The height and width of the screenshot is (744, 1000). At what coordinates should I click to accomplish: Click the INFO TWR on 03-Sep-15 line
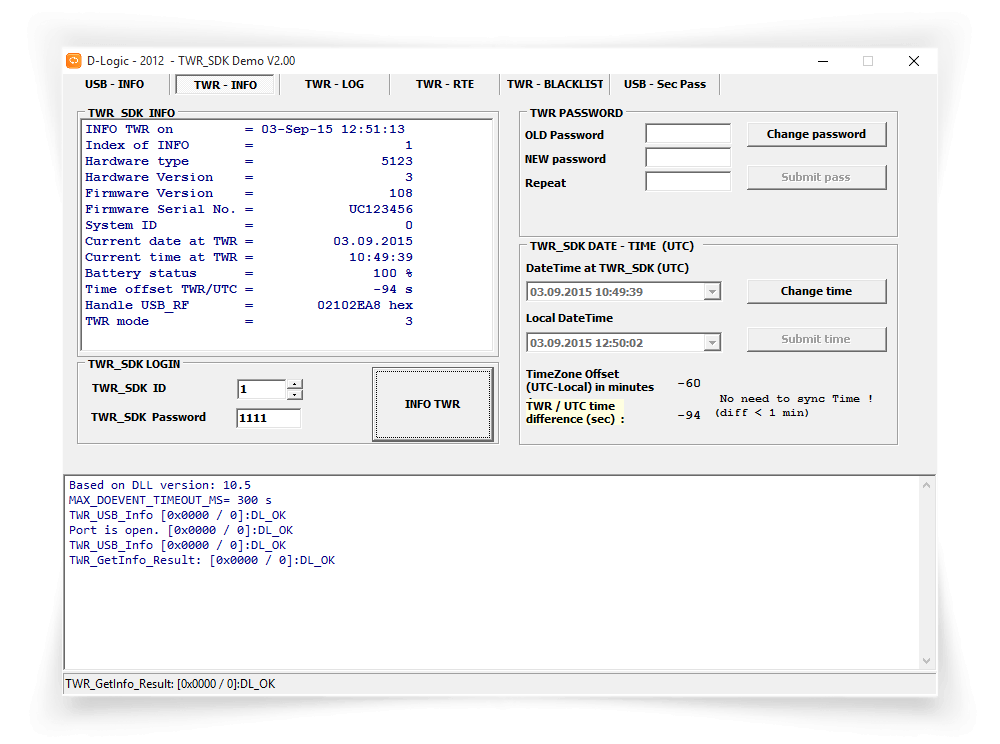point(245,129)
